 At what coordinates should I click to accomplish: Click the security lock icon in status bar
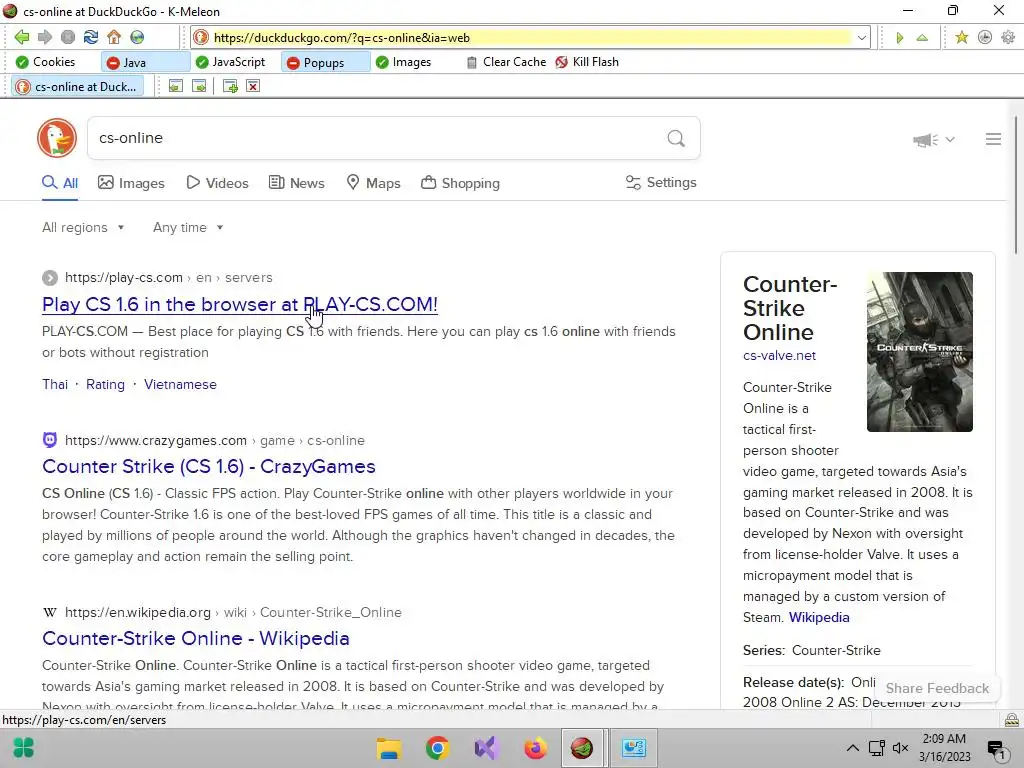tap(1012, 720)
